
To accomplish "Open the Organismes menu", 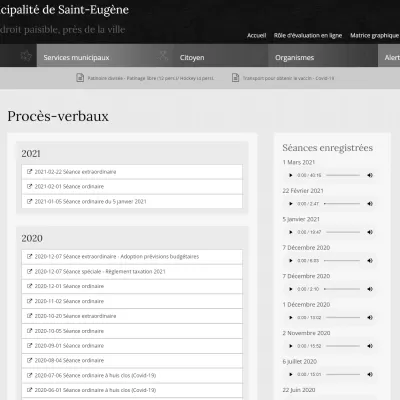I will pyautogui.click(x=294, y=57).
